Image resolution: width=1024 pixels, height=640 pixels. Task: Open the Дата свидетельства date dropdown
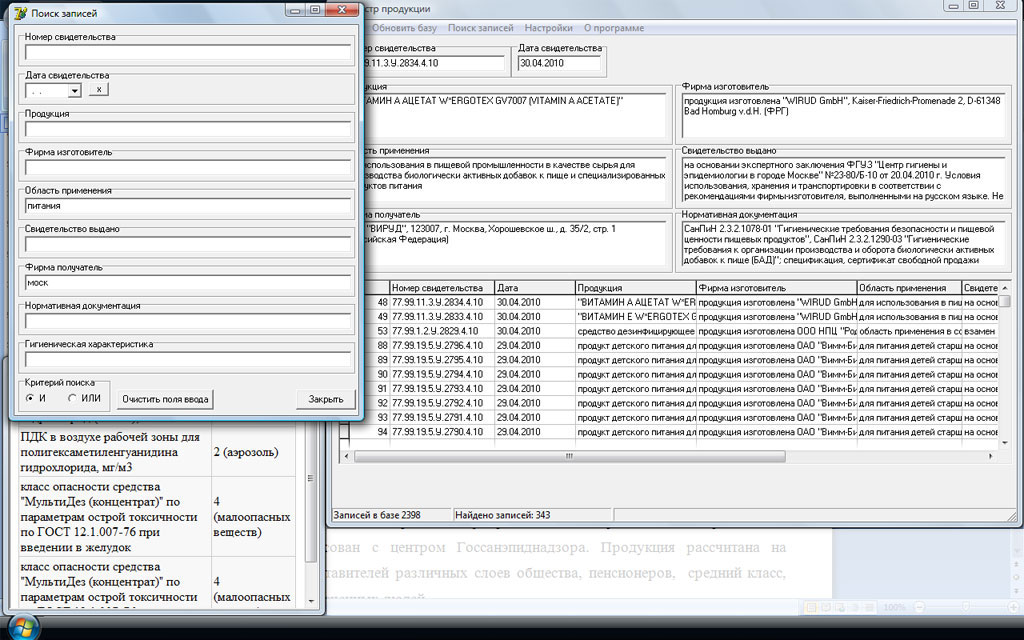pyautogui.click(x=74, y=90)
